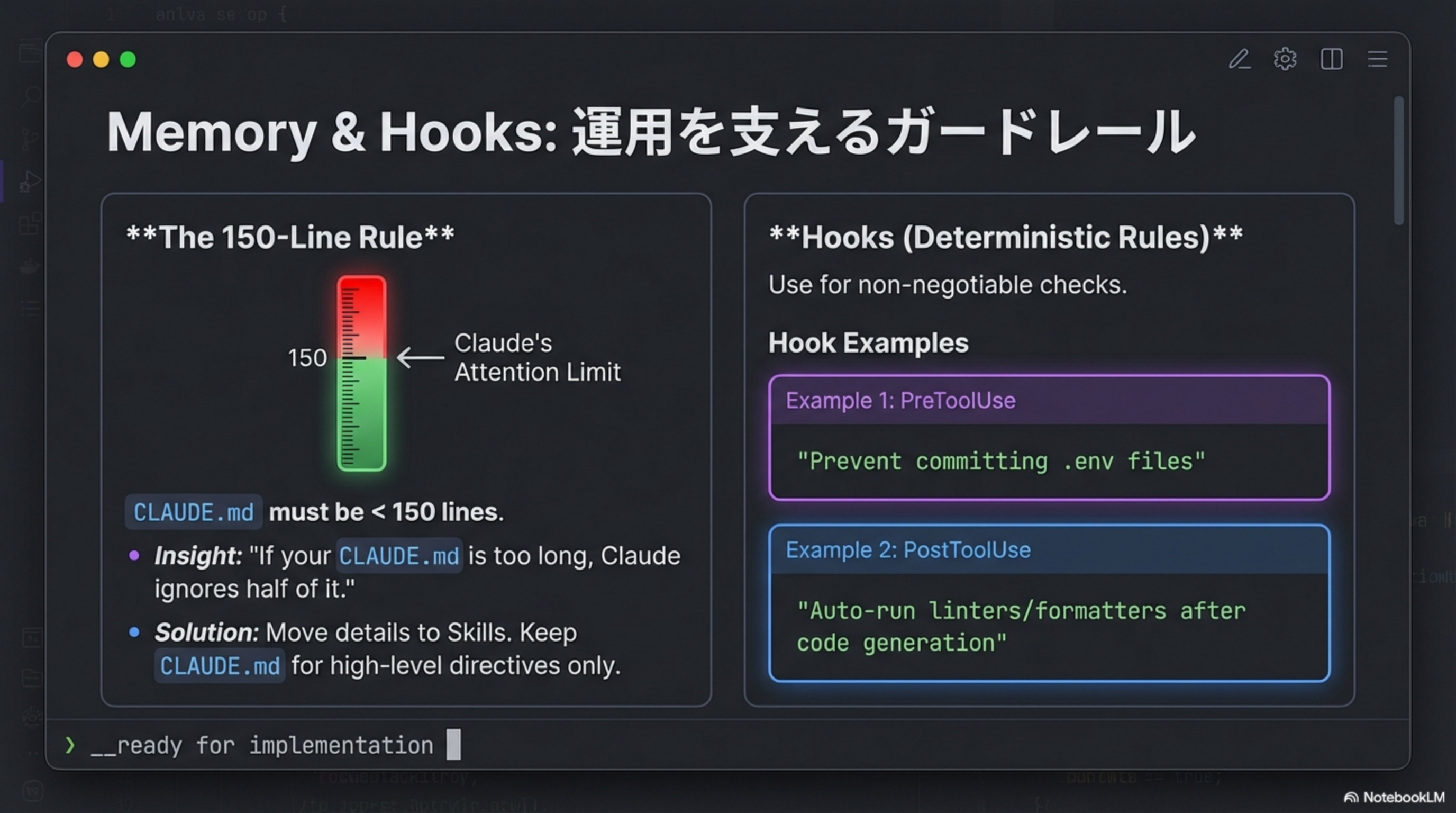The width and height of the screenshot is (1456, 813).
Task: Click the vertical scrollbar thumb at right
Action: pyautogui.click(x=1398, y=161)
